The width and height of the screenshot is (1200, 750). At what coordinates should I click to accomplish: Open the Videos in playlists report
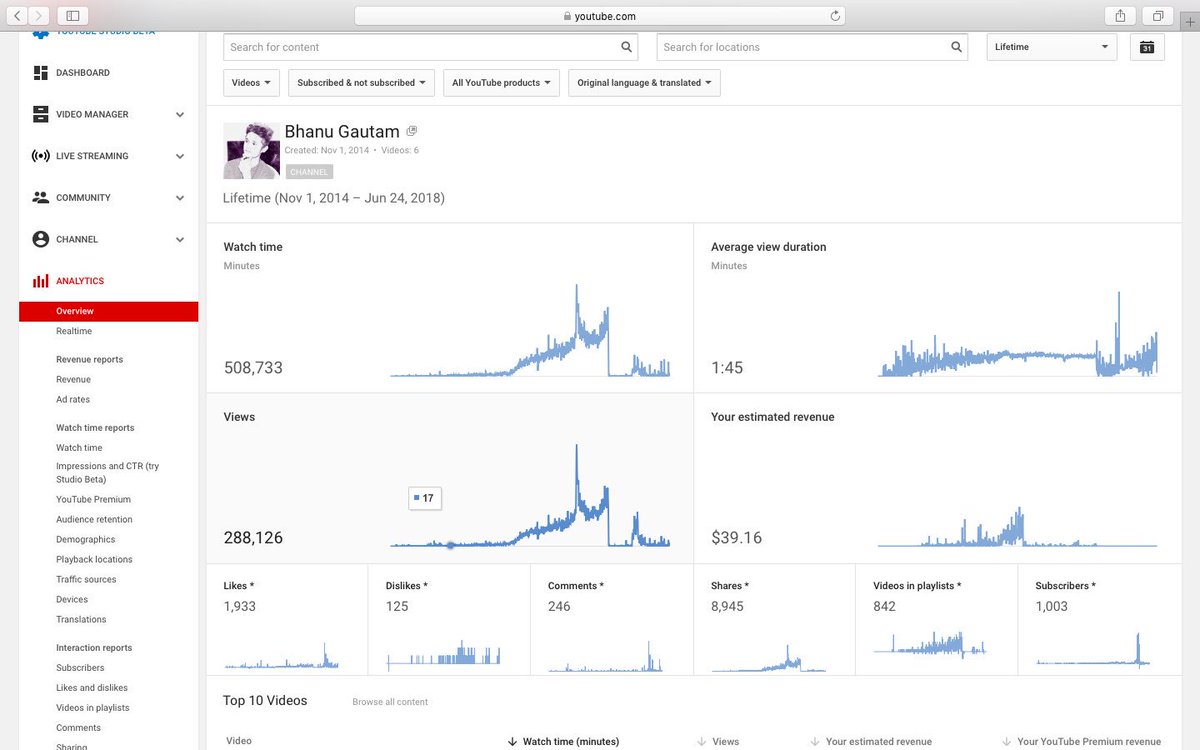tap(93, 708)
